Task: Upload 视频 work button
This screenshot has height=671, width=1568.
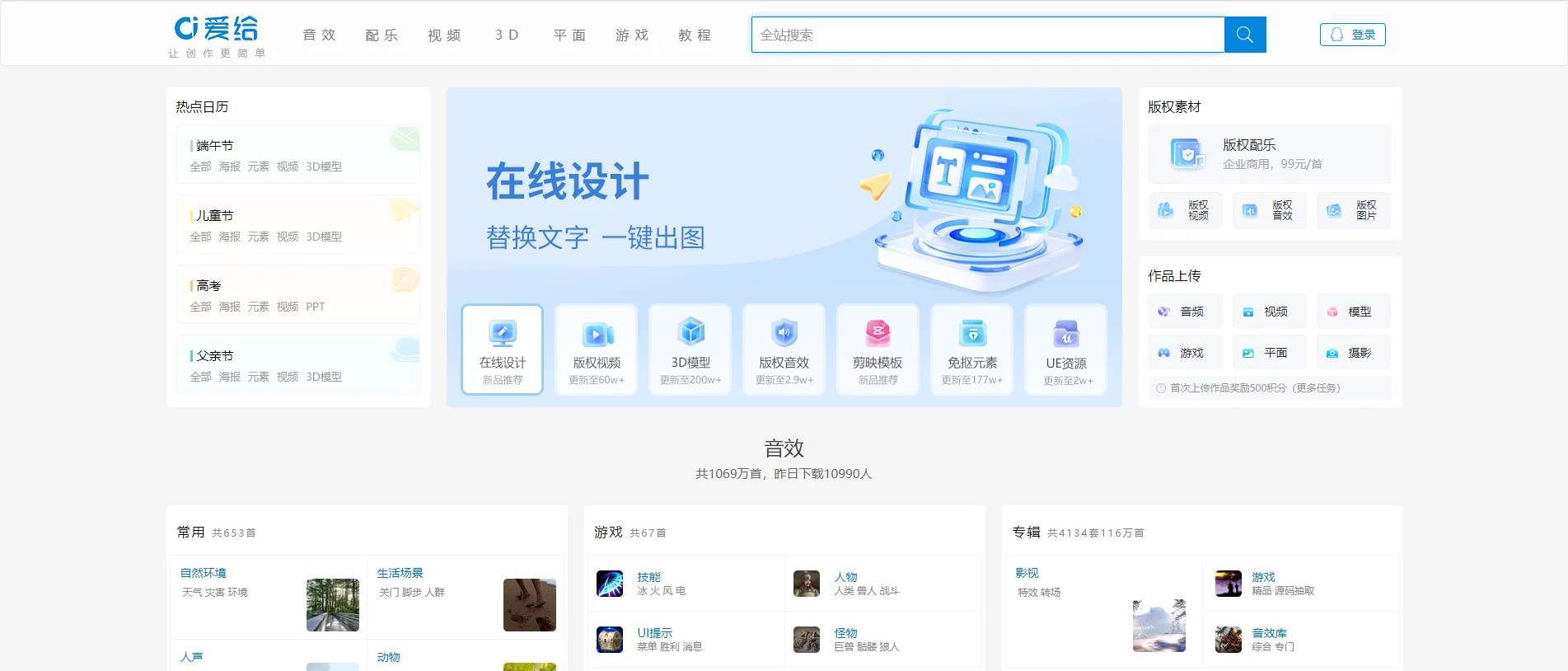Action: [x=1270, y=312]
